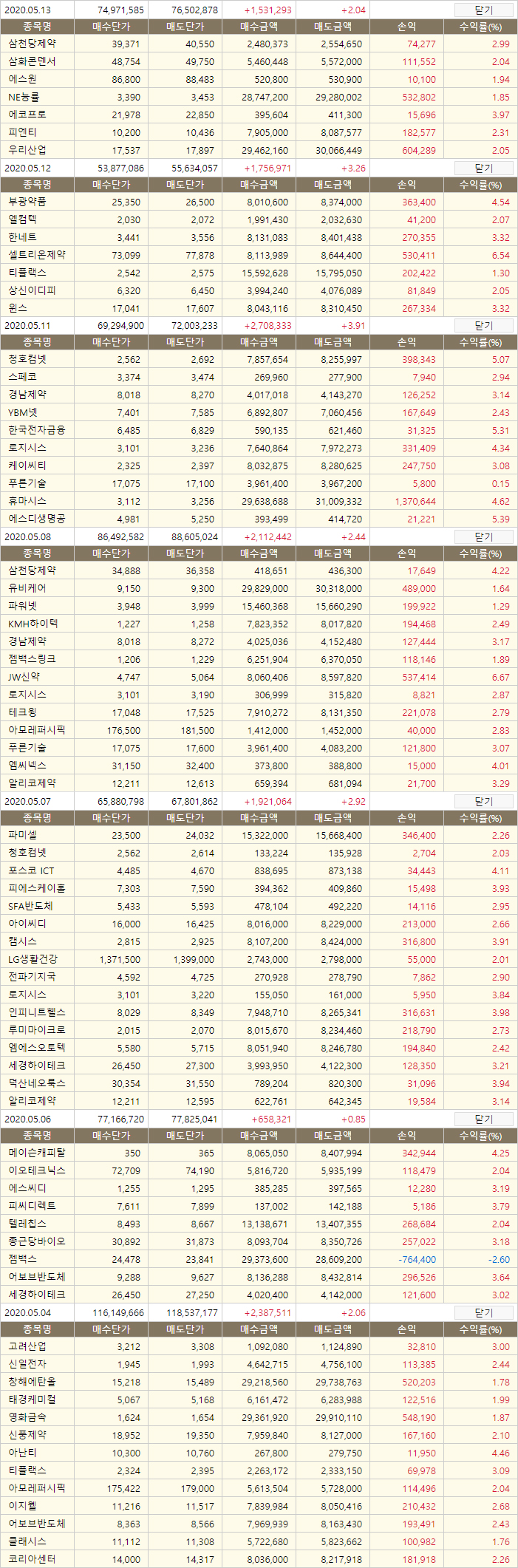Image resolution: width=518 pixels, height=1568 pixels.
Task: Click the -764,400 loss value
Action: [418, 1259]
